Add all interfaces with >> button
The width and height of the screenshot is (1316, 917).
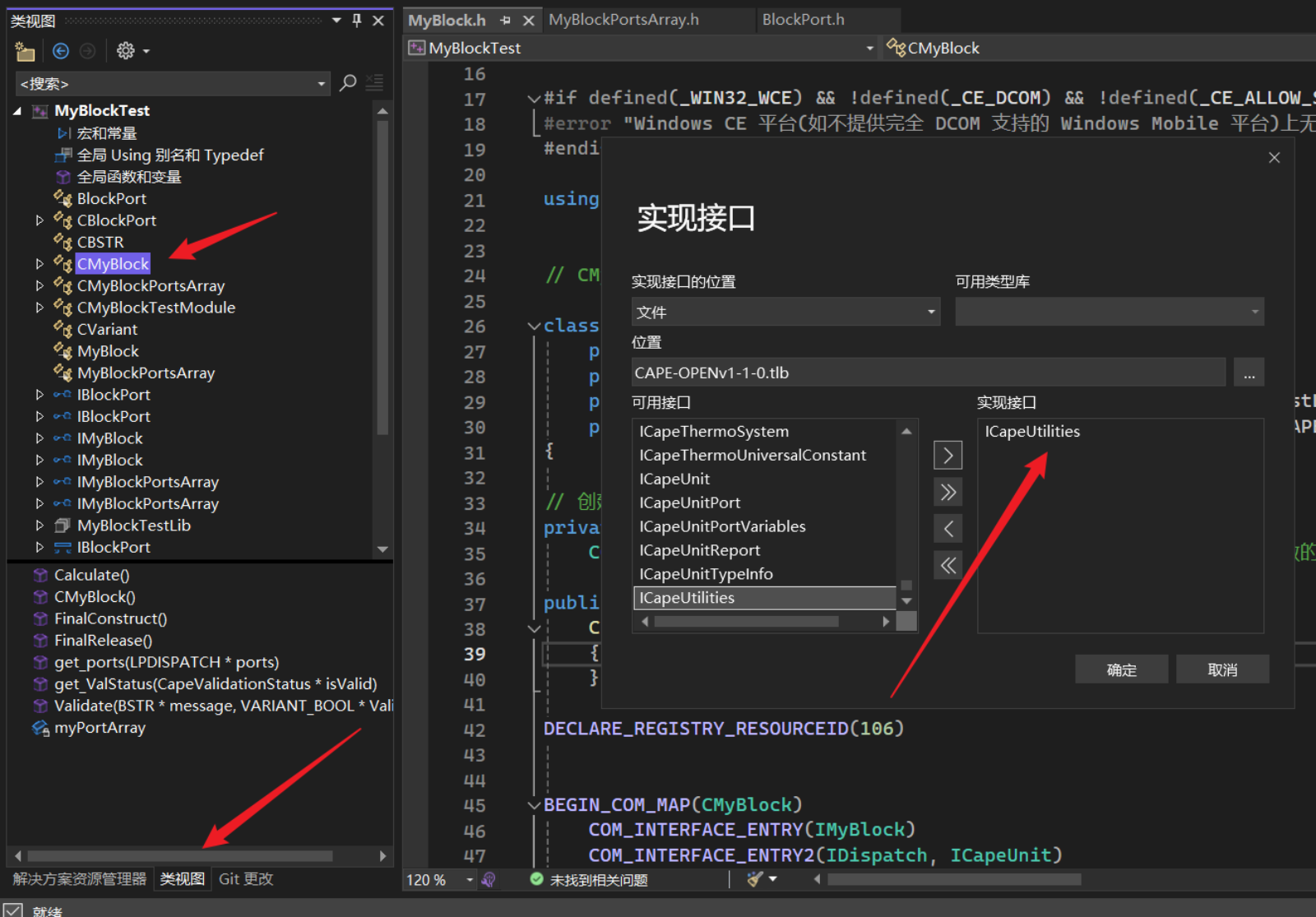948,493
